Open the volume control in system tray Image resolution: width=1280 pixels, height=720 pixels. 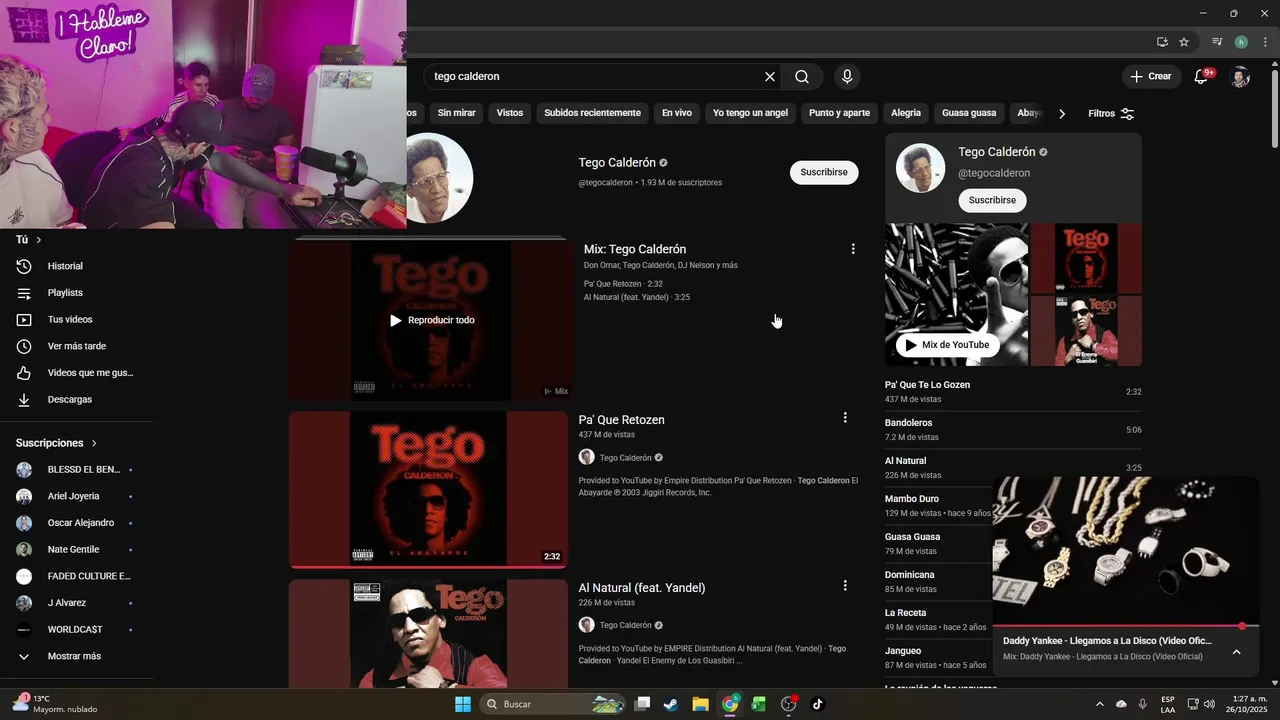point(1209,704)
